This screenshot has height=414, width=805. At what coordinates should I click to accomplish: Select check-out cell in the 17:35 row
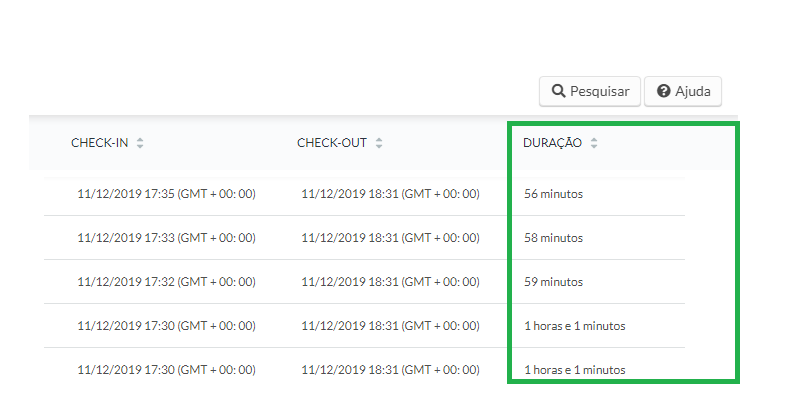390,194
